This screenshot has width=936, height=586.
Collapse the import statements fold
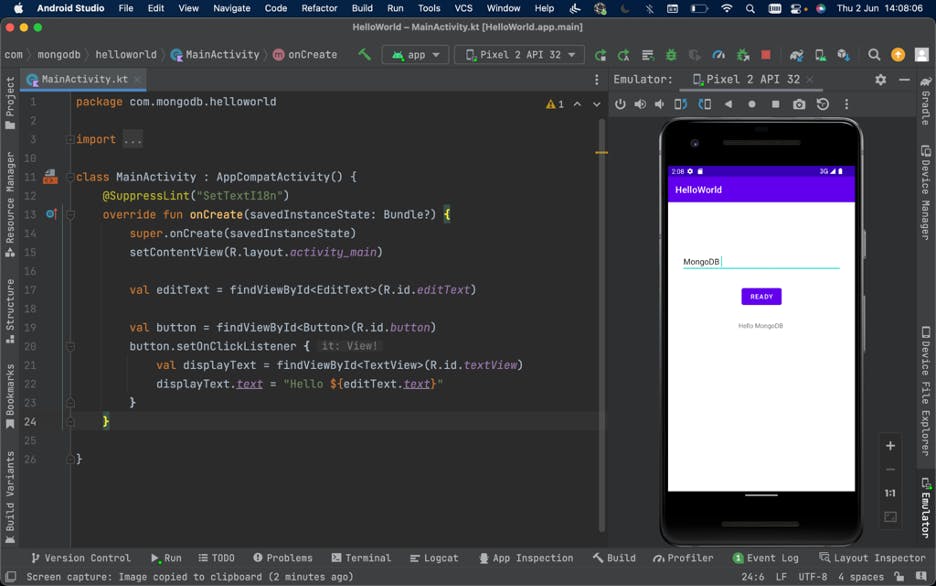[x=70, y=140]
